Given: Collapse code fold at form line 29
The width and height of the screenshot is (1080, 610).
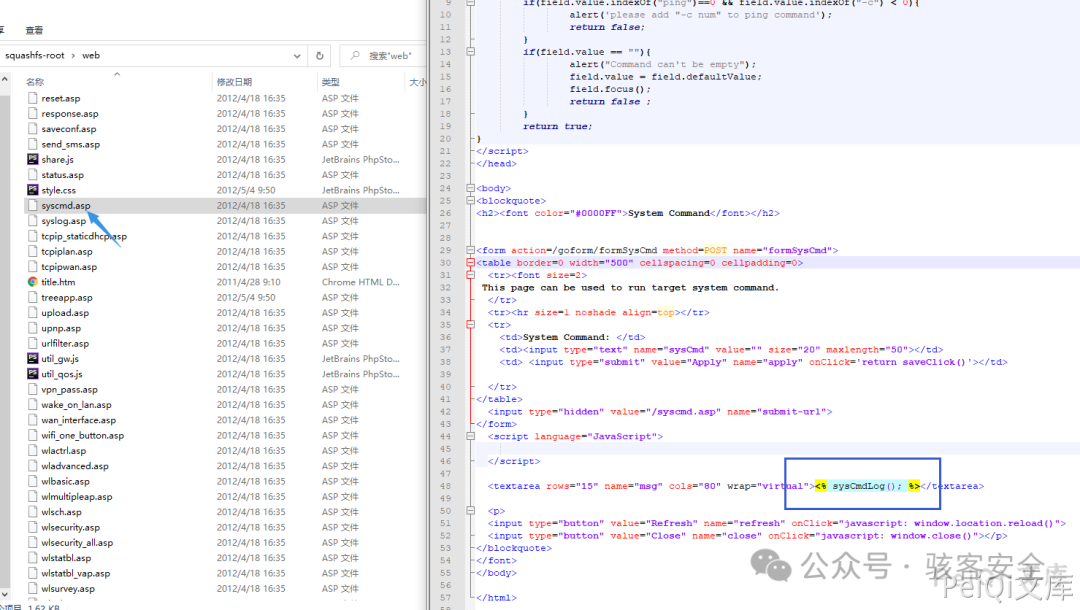Looking at the screenshot, I should [470, 250].
